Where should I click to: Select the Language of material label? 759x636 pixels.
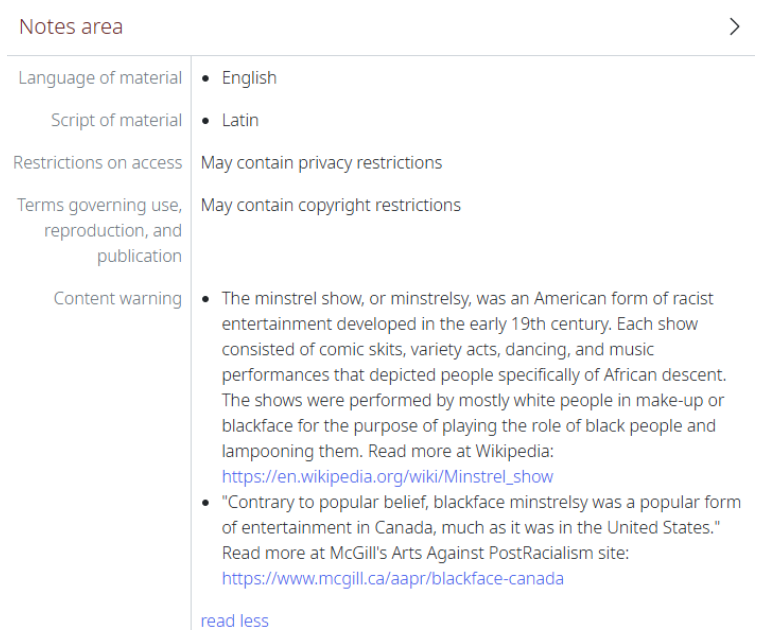100,78
